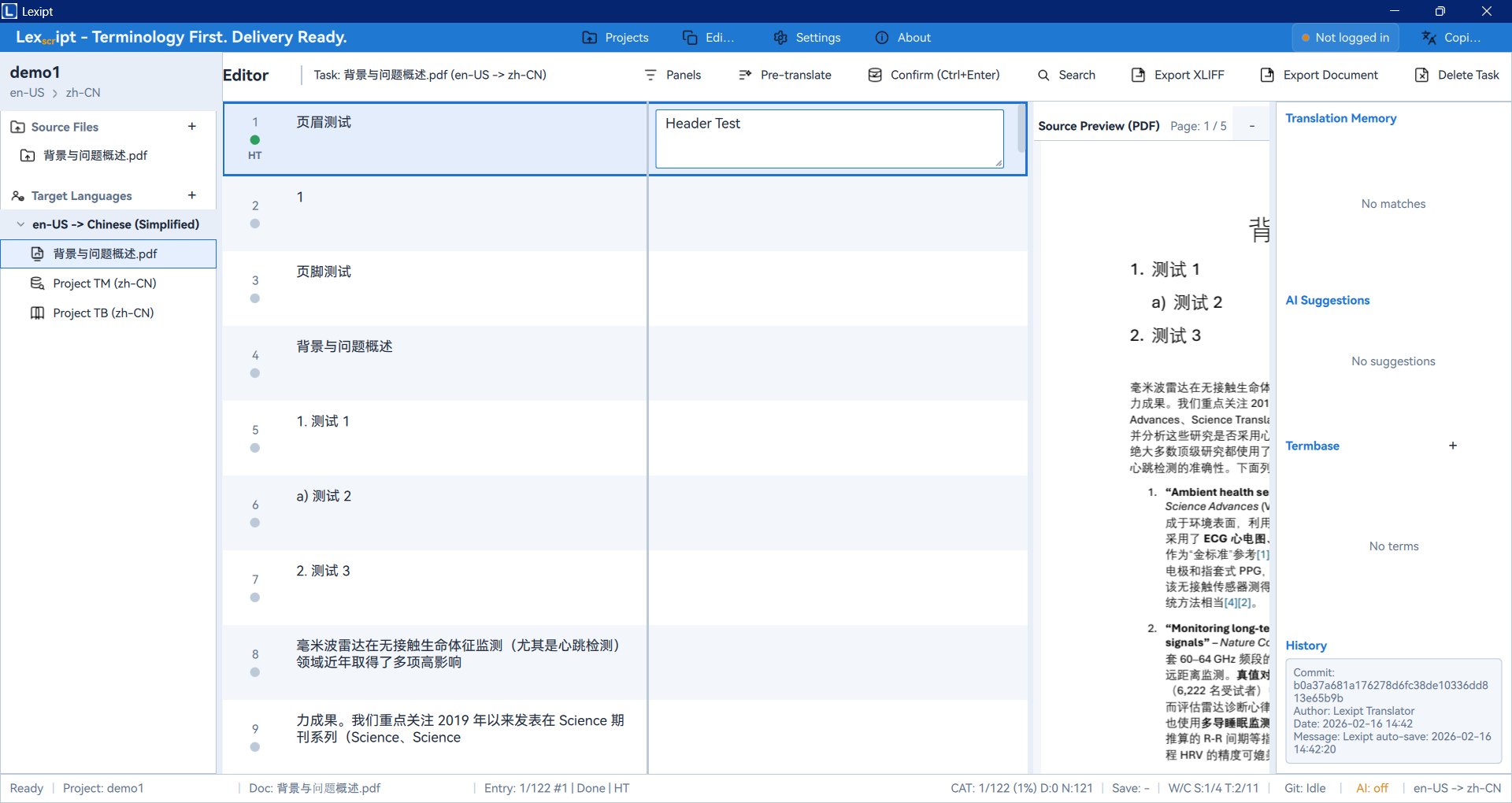Screen dimensions: 1512x803
Task: Open Project TM (zh-CN) in sidebar
Action: click(104, 283)
